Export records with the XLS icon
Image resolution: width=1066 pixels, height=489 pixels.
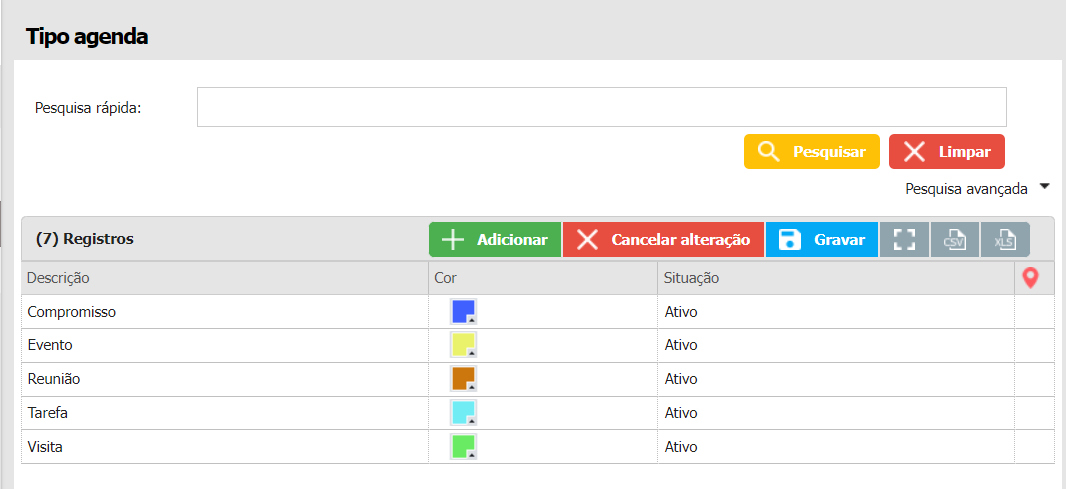(1004, 240)
